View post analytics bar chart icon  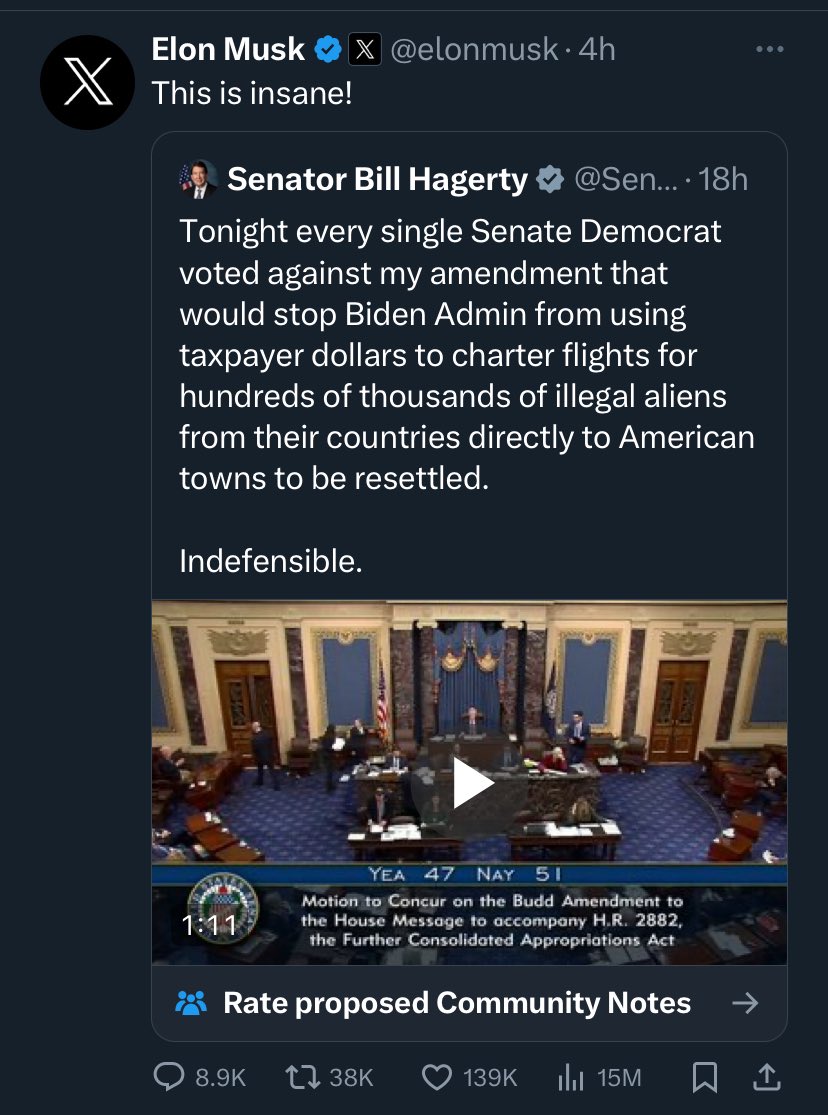(569, 1076)
